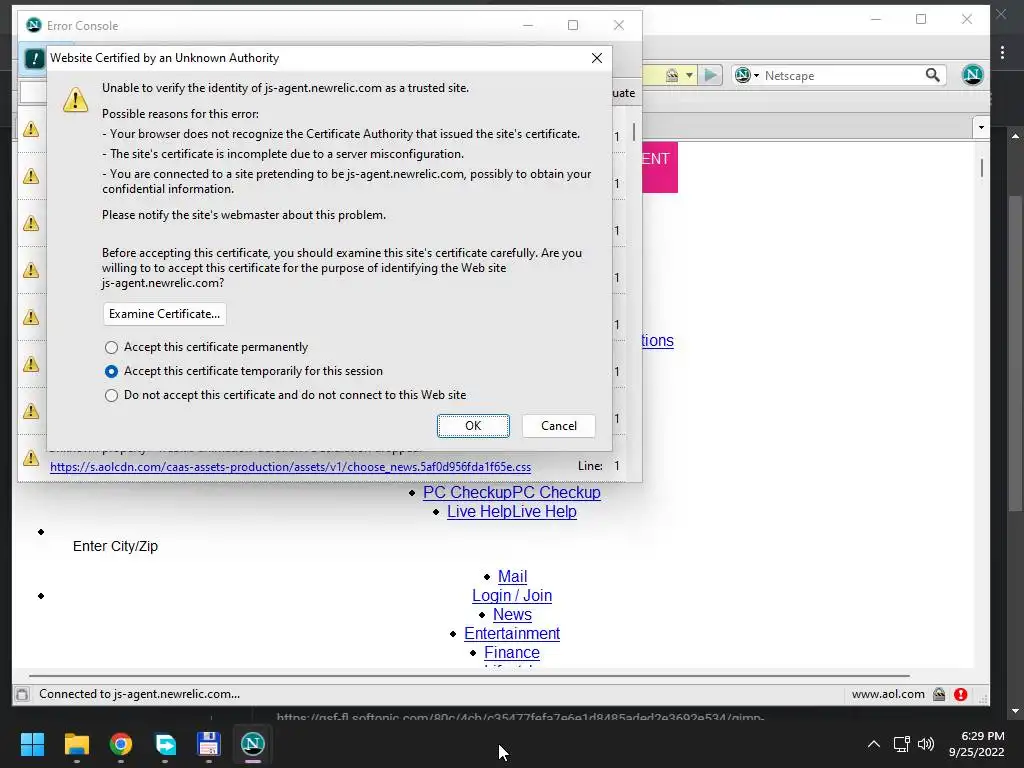The image size is (1024, 768).
Task: Open Examine Certificate details
Action: click(x=165, y=314)
